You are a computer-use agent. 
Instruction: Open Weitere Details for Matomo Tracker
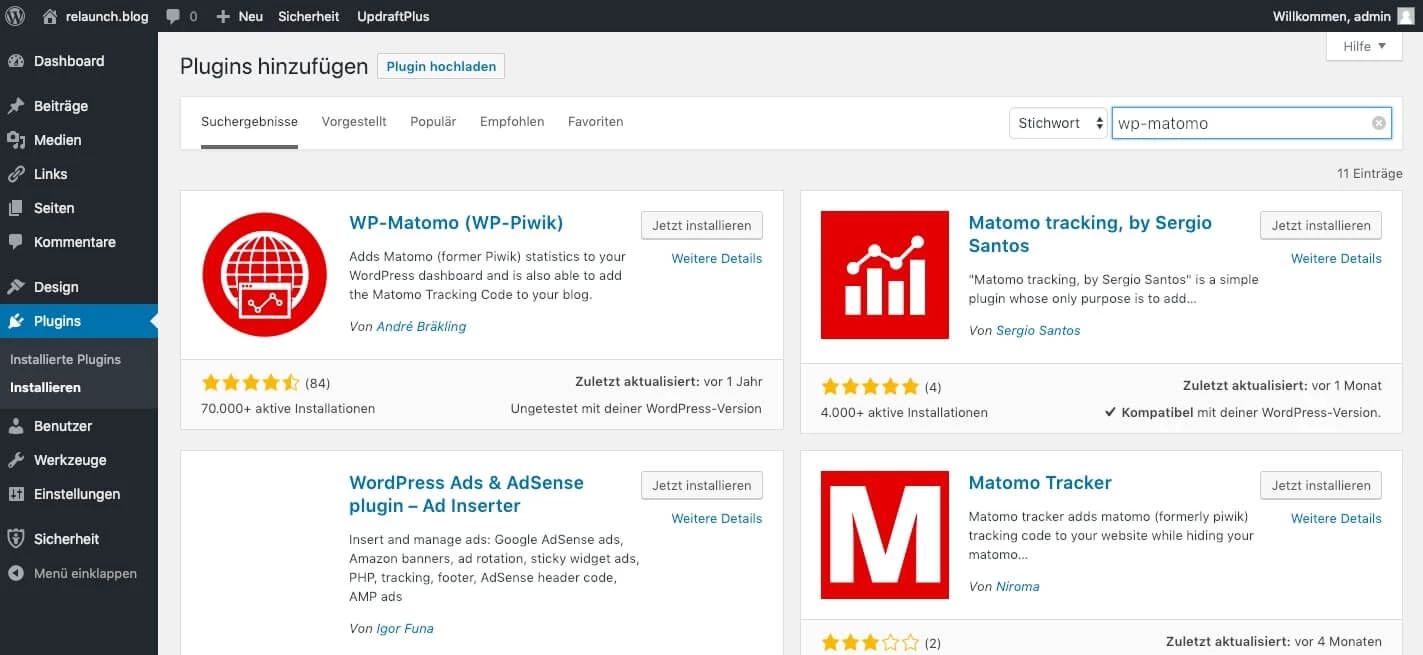[1336, 518]
